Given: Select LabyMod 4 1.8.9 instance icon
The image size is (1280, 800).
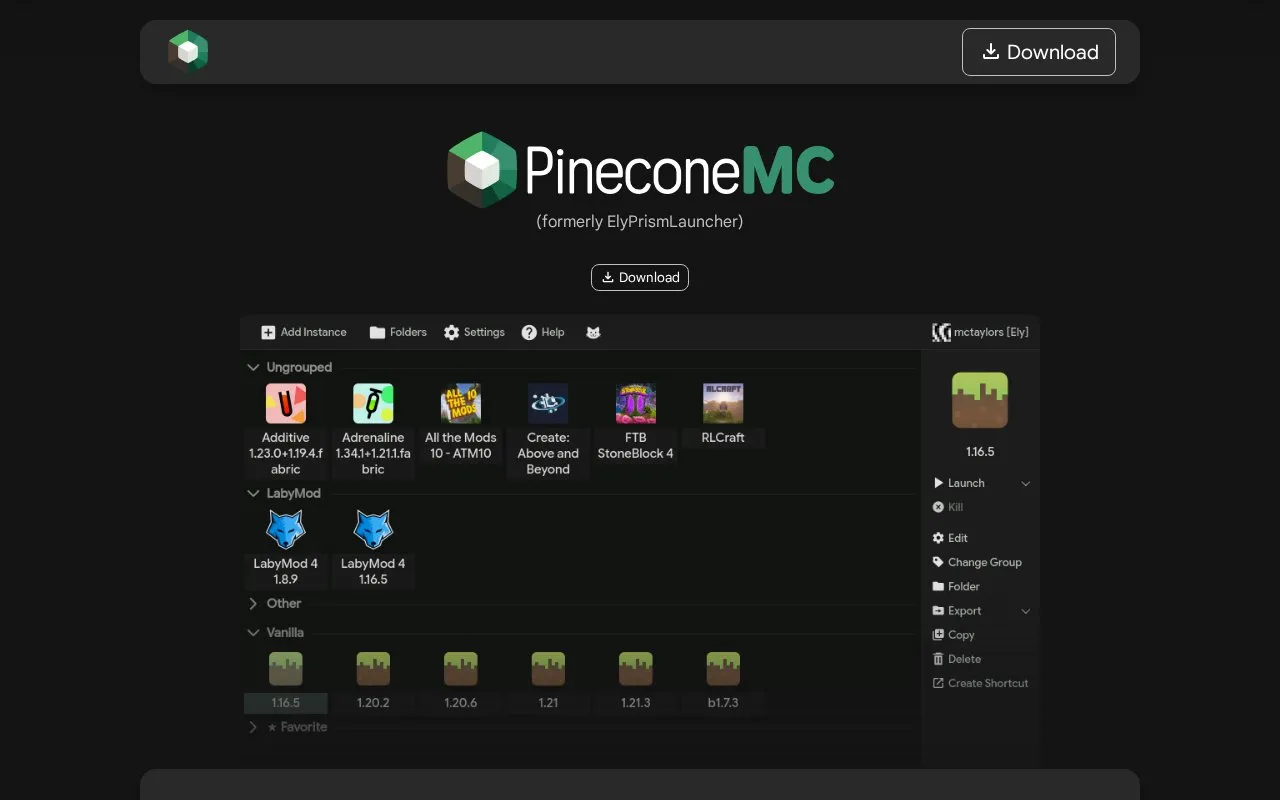Looking at the screenshot, I should (286, 529).
